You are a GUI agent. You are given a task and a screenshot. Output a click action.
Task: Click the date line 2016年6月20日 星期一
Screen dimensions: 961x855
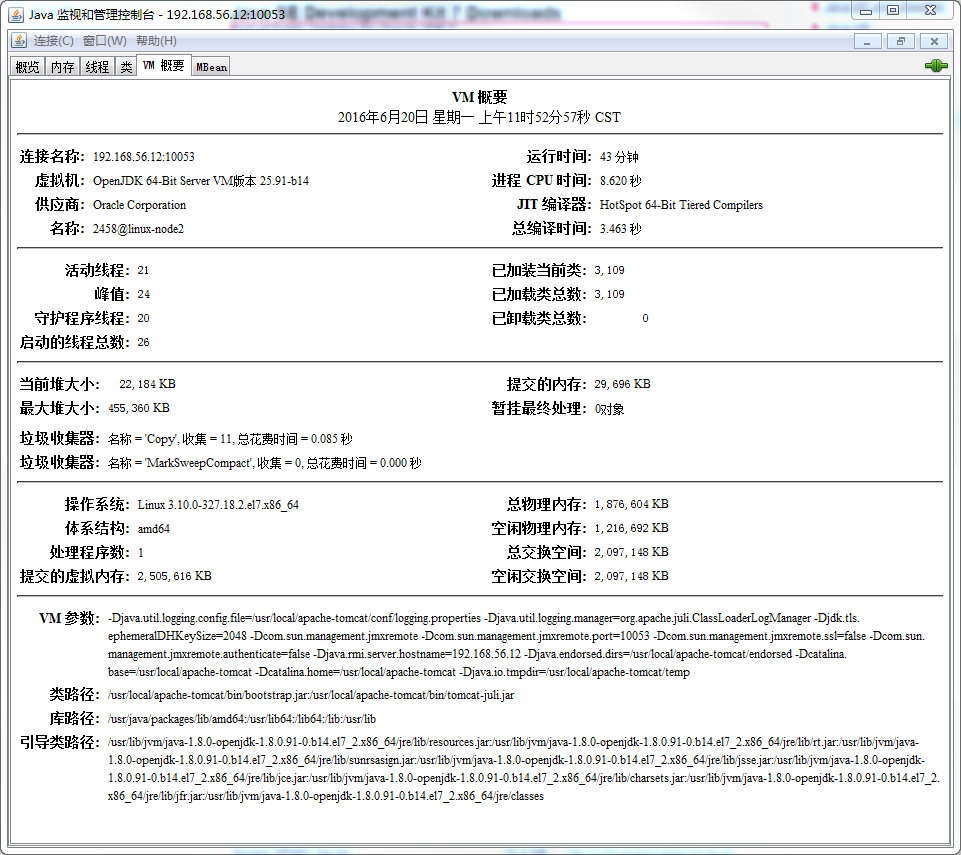coord(479,117)
